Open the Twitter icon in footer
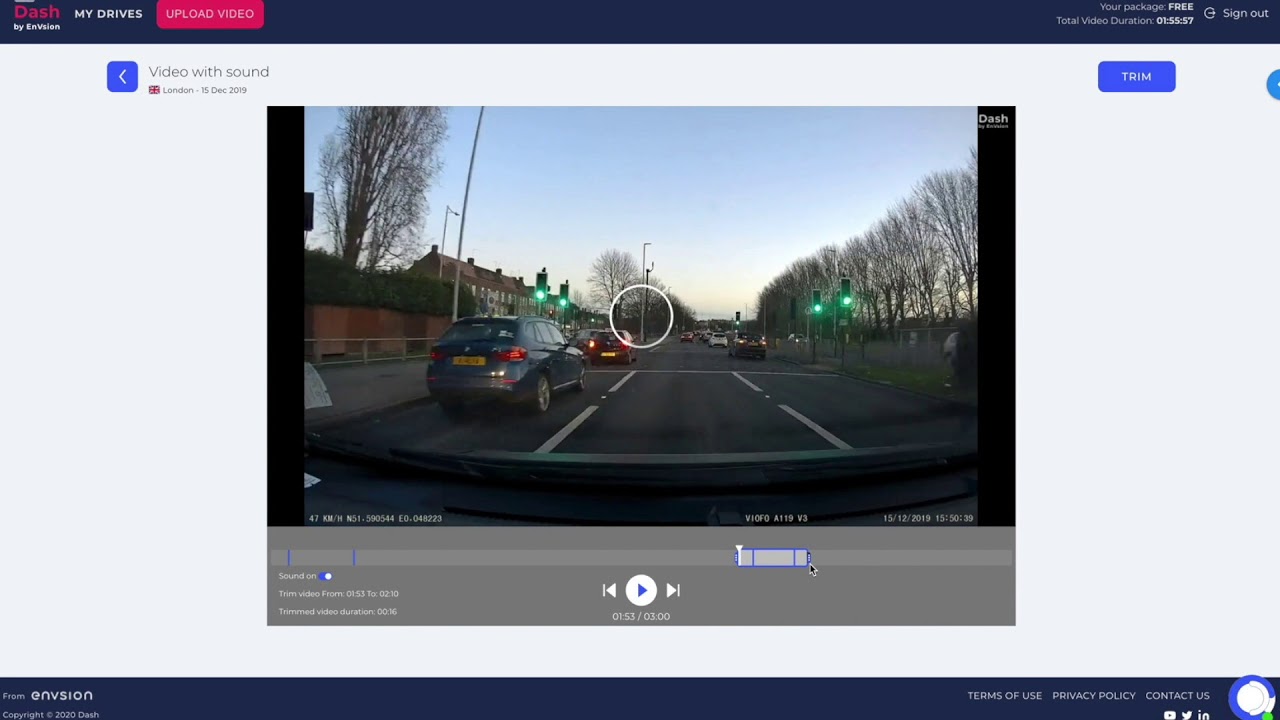The height and width of the screenshot is (720, 1280). tap(1186, 715)
